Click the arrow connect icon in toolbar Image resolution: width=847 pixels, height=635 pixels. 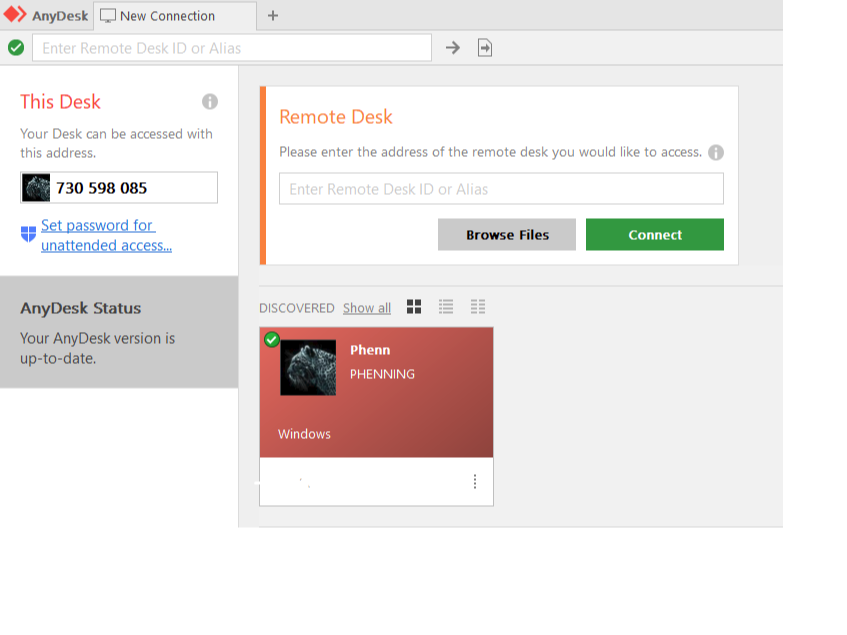pos(453,48)
